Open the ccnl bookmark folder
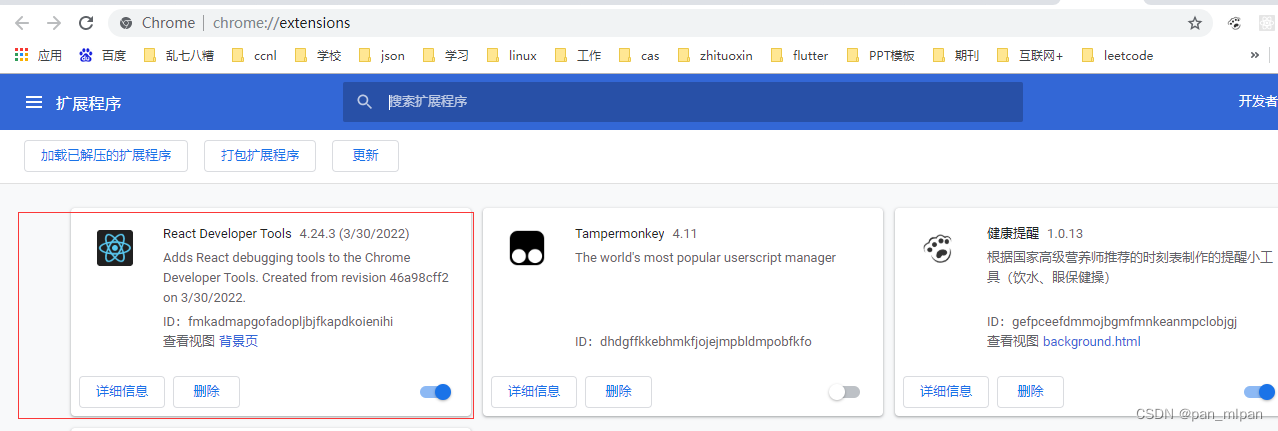This screenshot has width=1278, height=431. coord(254,55)
